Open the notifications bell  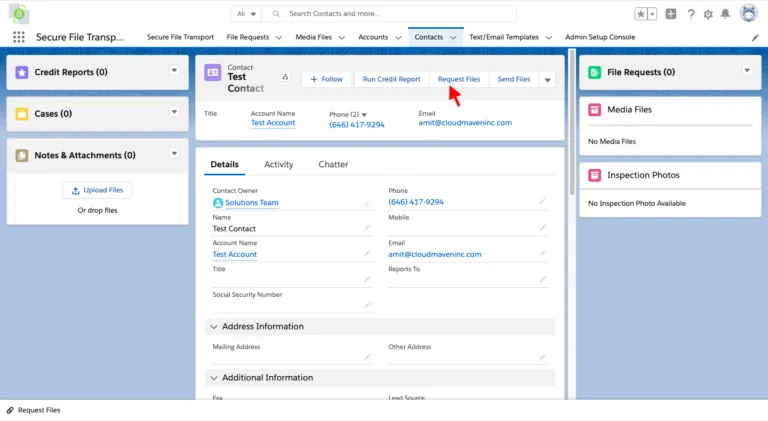click(725, 14)
